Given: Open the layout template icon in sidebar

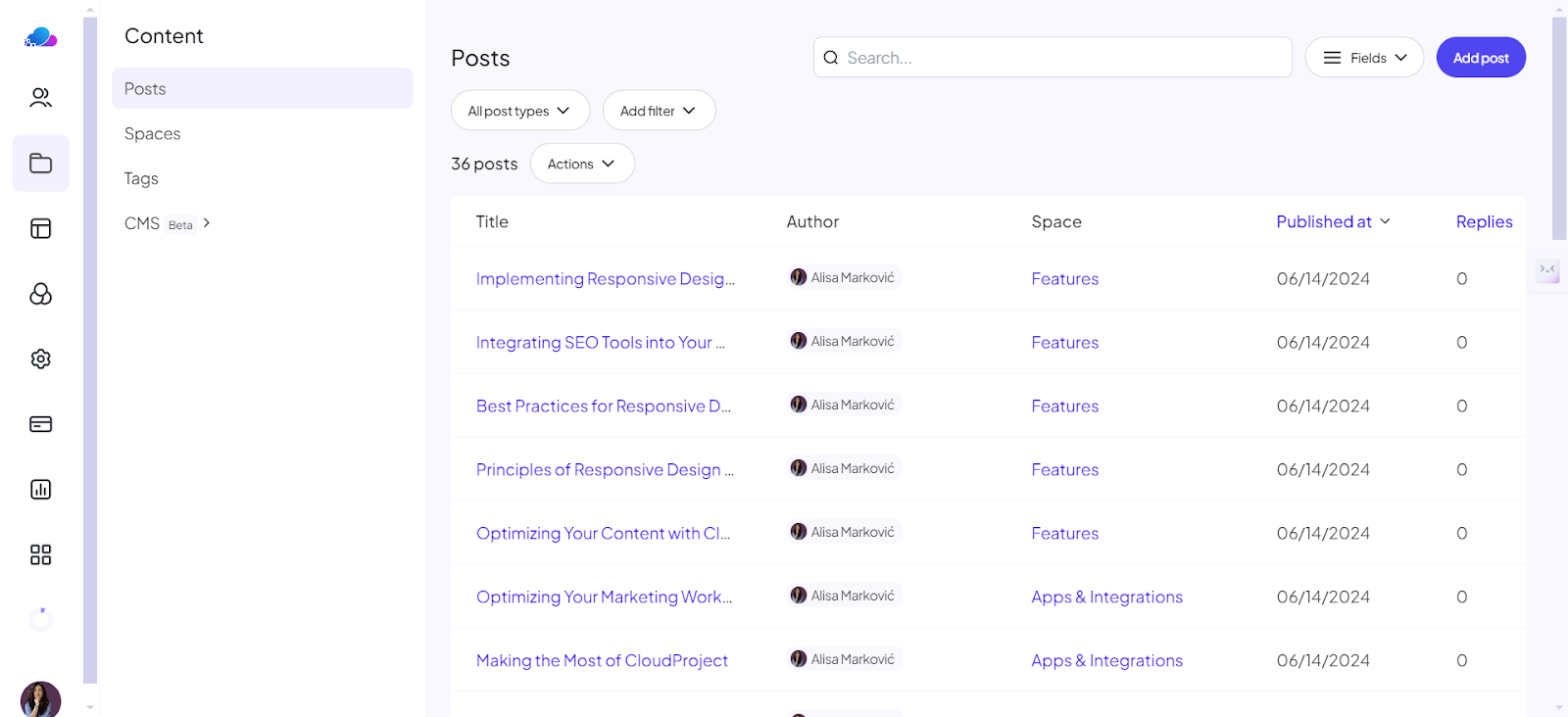Looking at the screenshot, I should [40, 228].
